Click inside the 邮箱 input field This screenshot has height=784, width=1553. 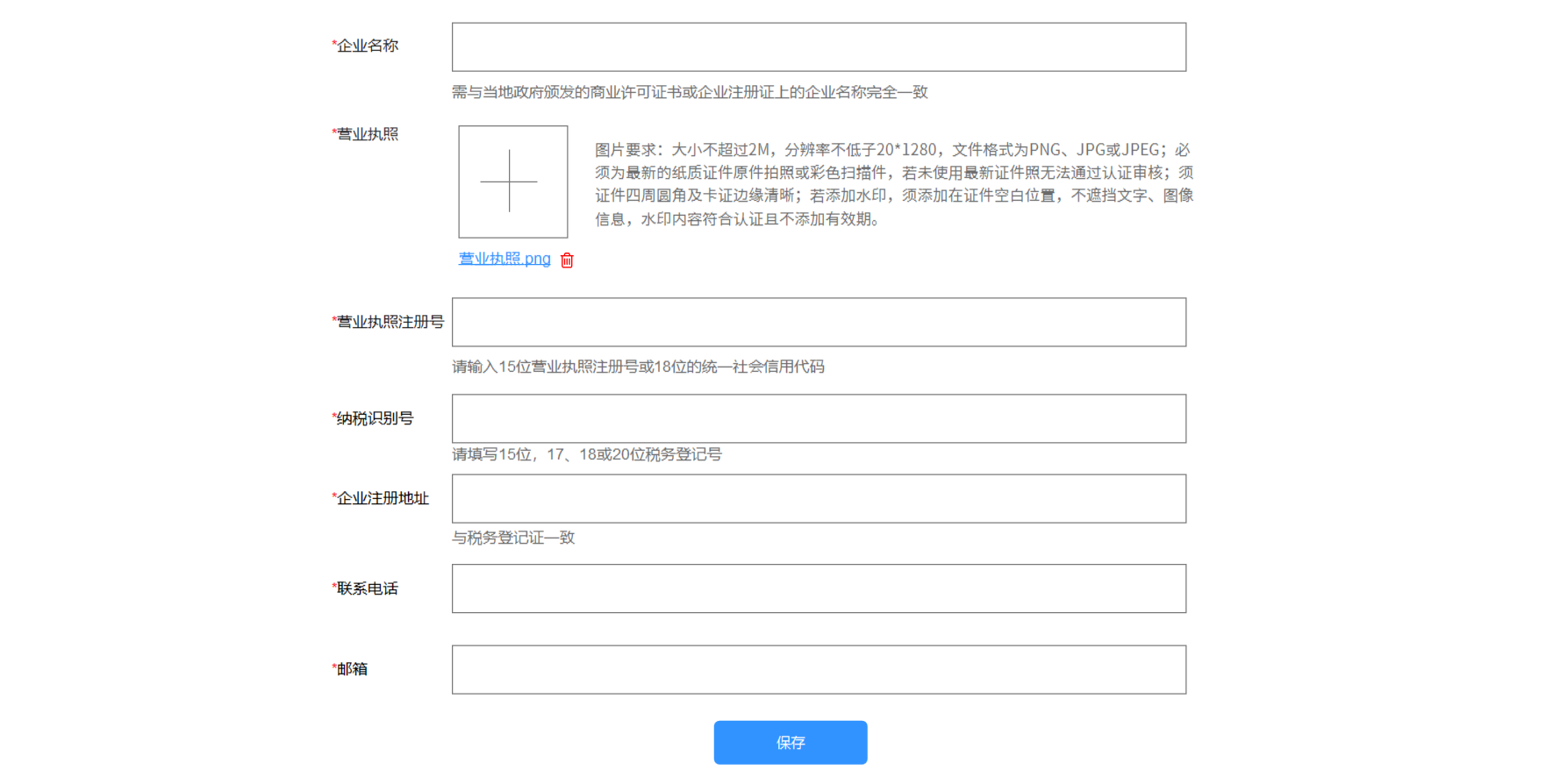tap(819, 670)
